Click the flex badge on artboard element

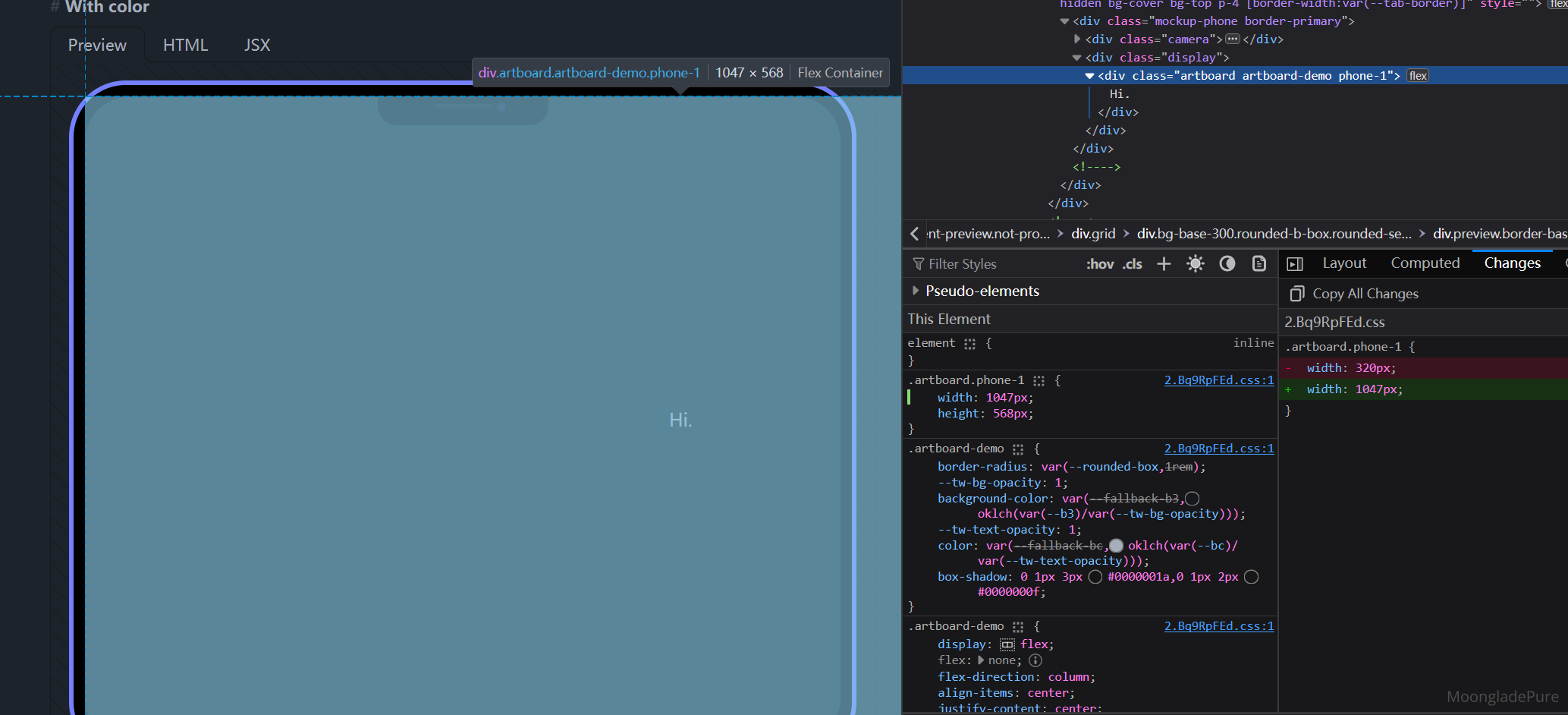click(x=1418, y=76)
